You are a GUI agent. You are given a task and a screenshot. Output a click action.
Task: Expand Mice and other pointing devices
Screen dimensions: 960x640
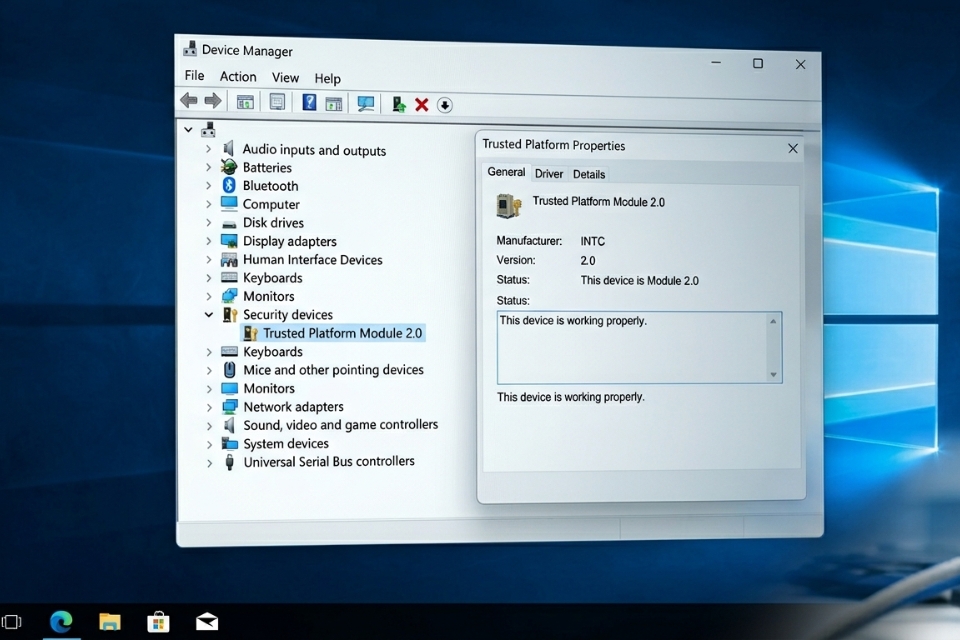pyautogui.click(x=209, y=371)
